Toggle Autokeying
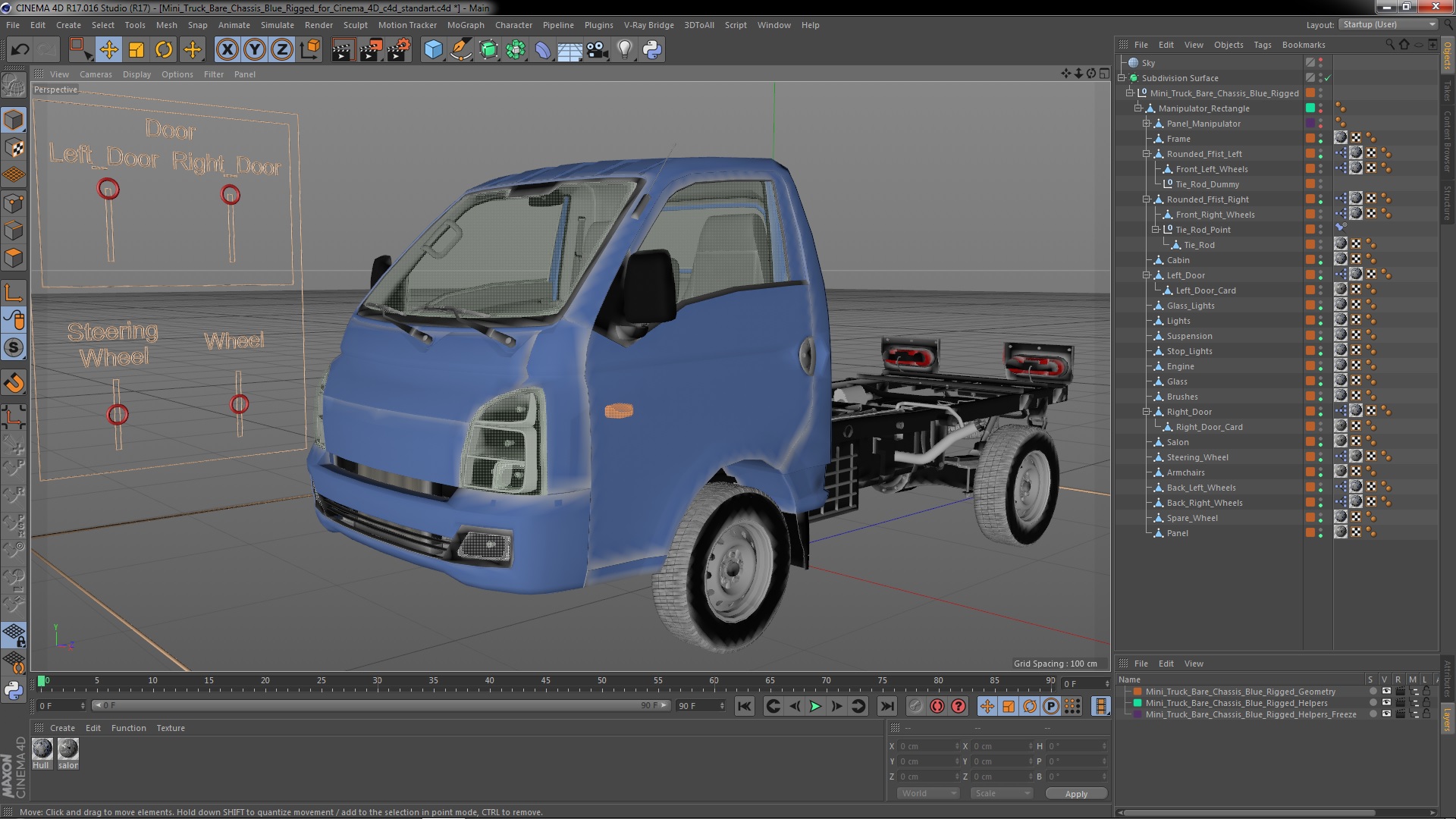The width and height of the screenshot is (1456, 819). click(x=937, y=706)
